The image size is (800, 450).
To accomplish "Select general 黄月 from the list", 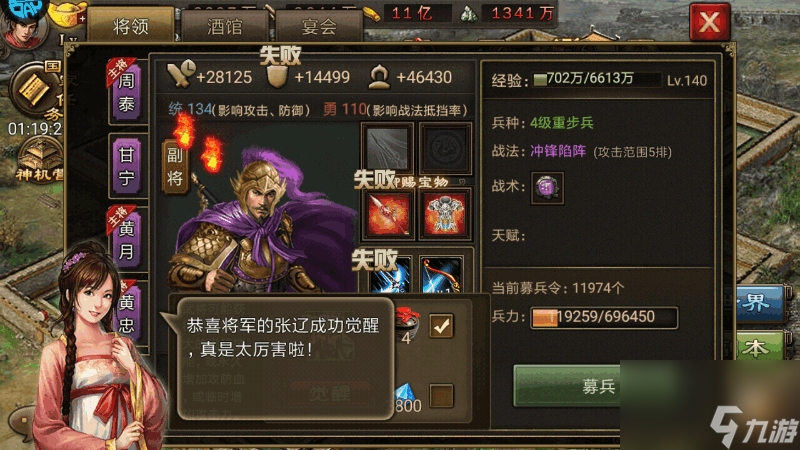I will point(127,239).
